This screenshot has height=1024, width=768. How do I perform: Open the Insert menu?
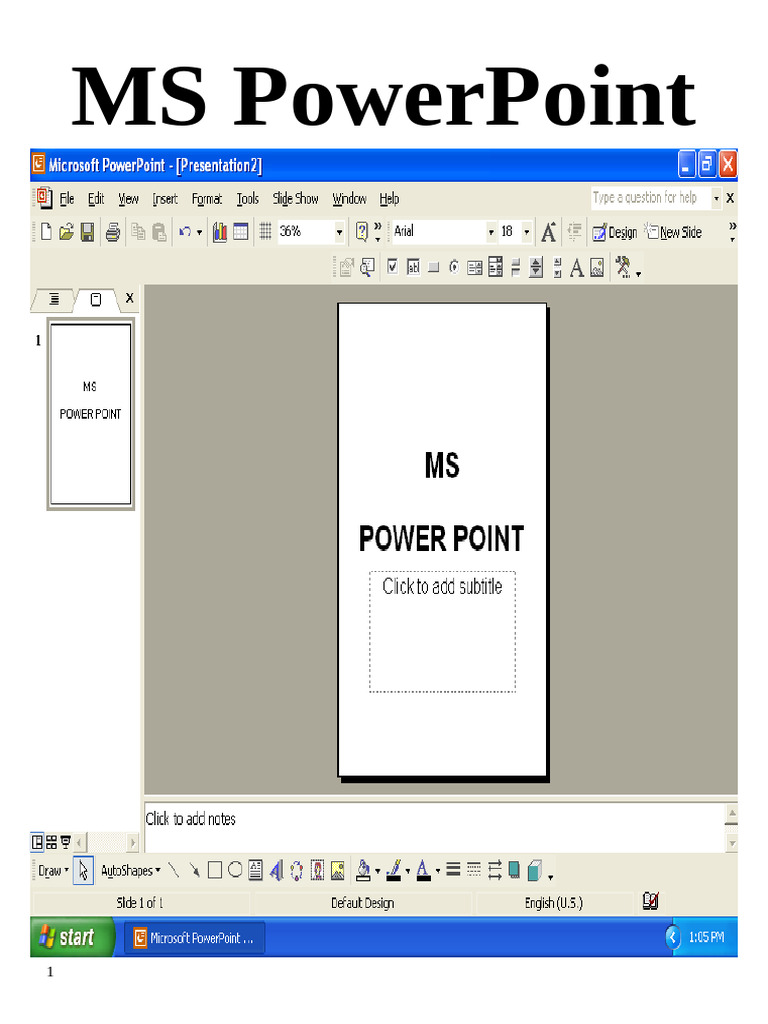pyautogui.click(x=165, y=199)
